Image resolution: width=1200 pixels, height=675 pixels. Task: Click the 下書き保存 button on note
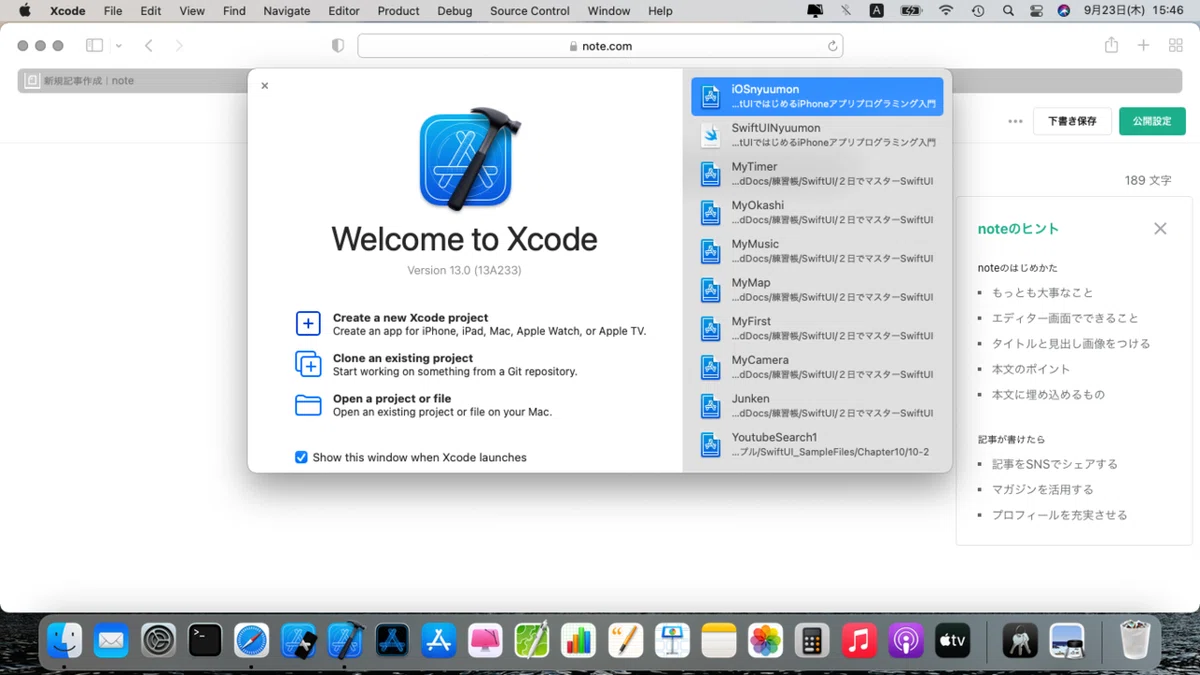[x=1072, y=121]
